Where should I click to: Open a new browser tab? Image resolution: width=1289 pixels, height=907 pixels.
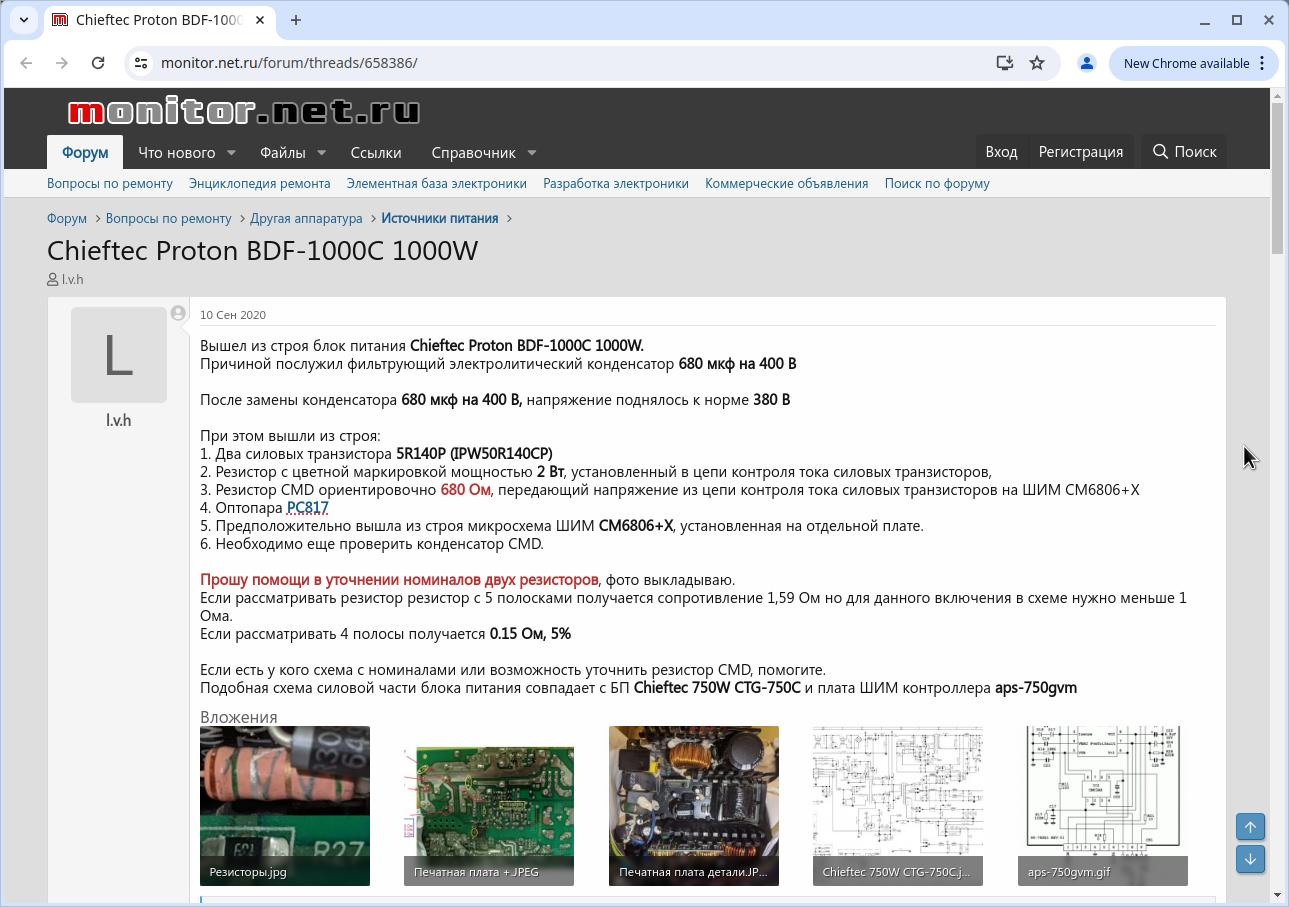296,20
